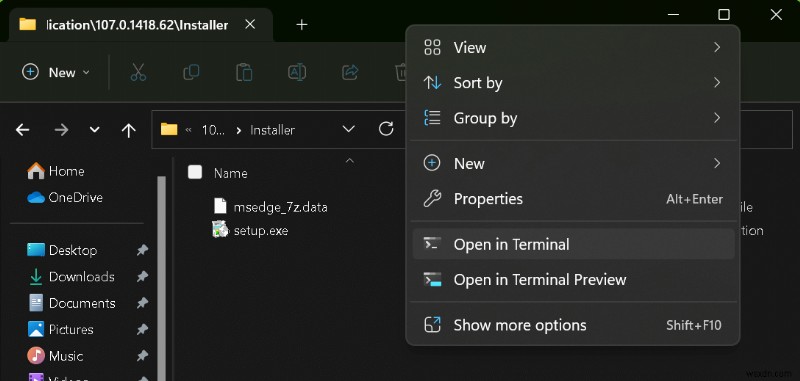Sort by the Name column header
This screenshot has height=381, width=800.
point(231,173)
